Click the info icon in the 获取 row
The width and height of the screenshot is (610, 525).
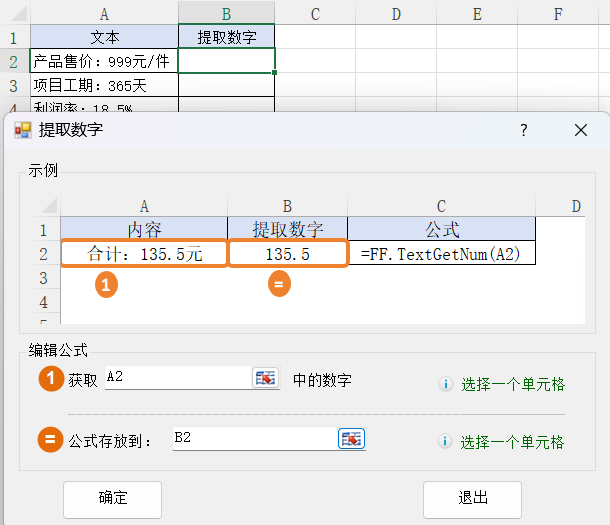445,384
